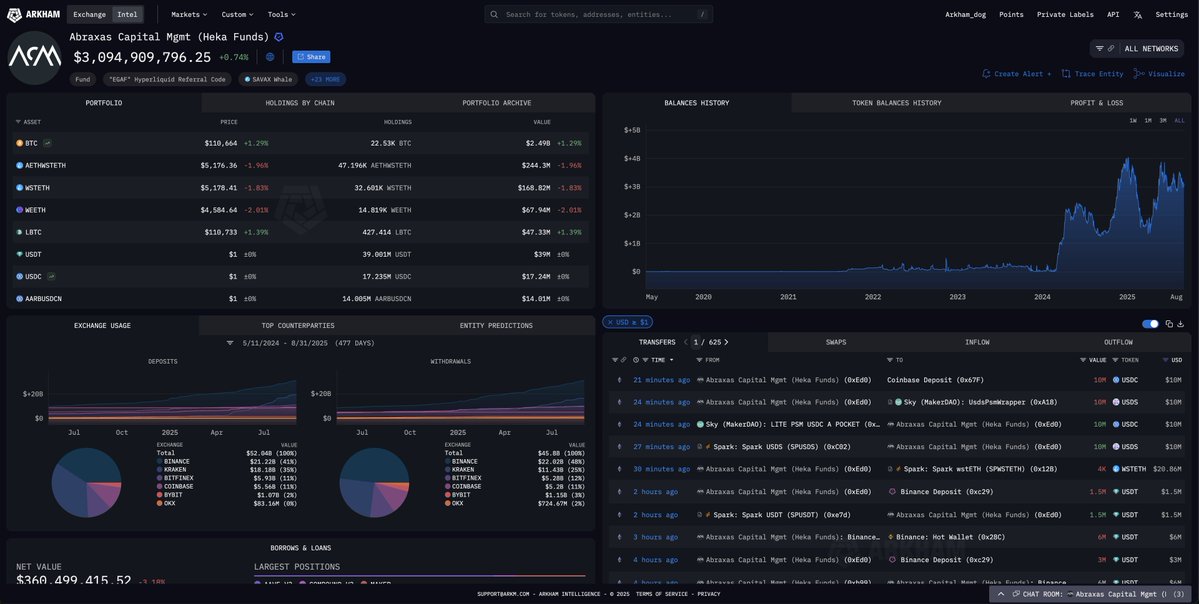Click the search tokens, addresses, entities field
Viewport: 1199px width, 604px height.
(599, 15)
